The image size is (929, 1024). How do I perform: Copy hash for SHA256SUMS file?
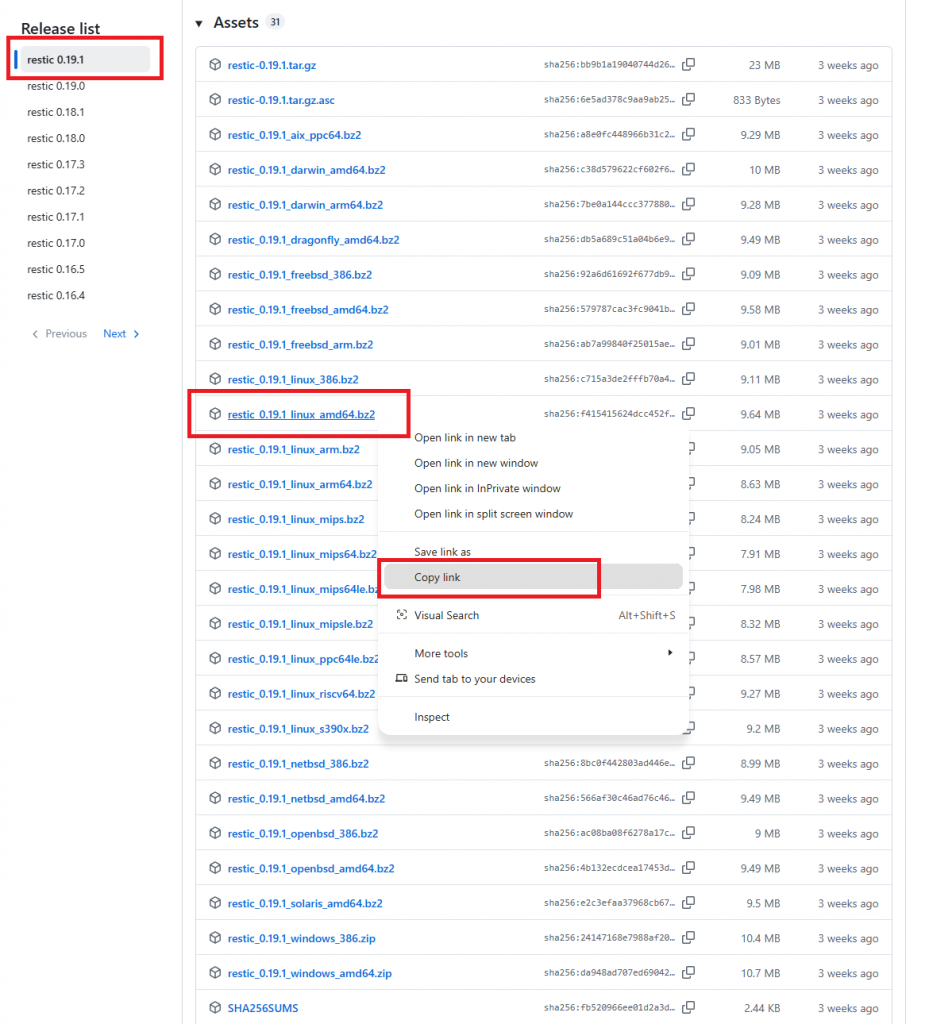click(x=688, y=1008)
